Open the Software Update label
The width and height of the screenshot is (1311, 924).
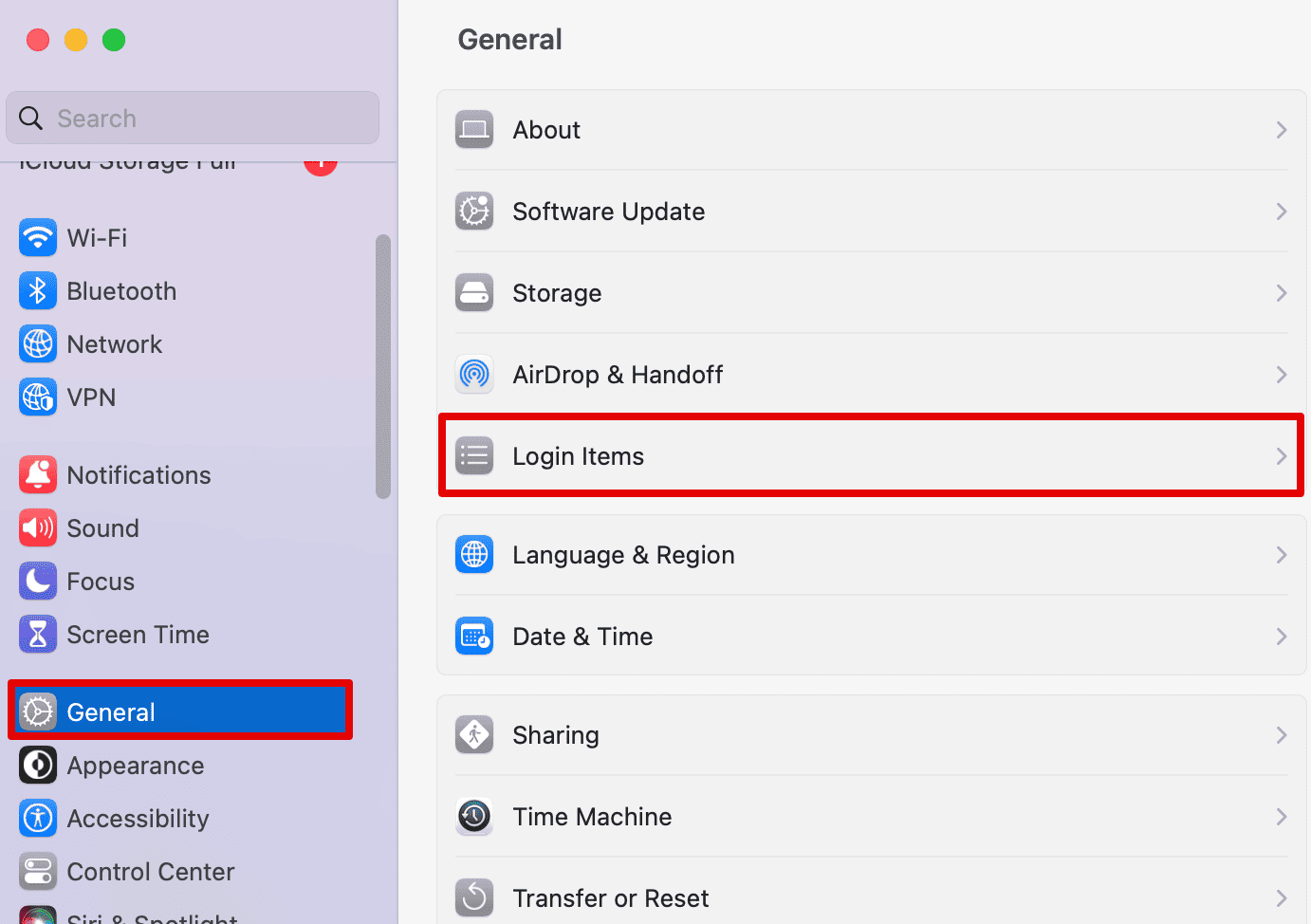pyautogui.click(x=609, y=212)
